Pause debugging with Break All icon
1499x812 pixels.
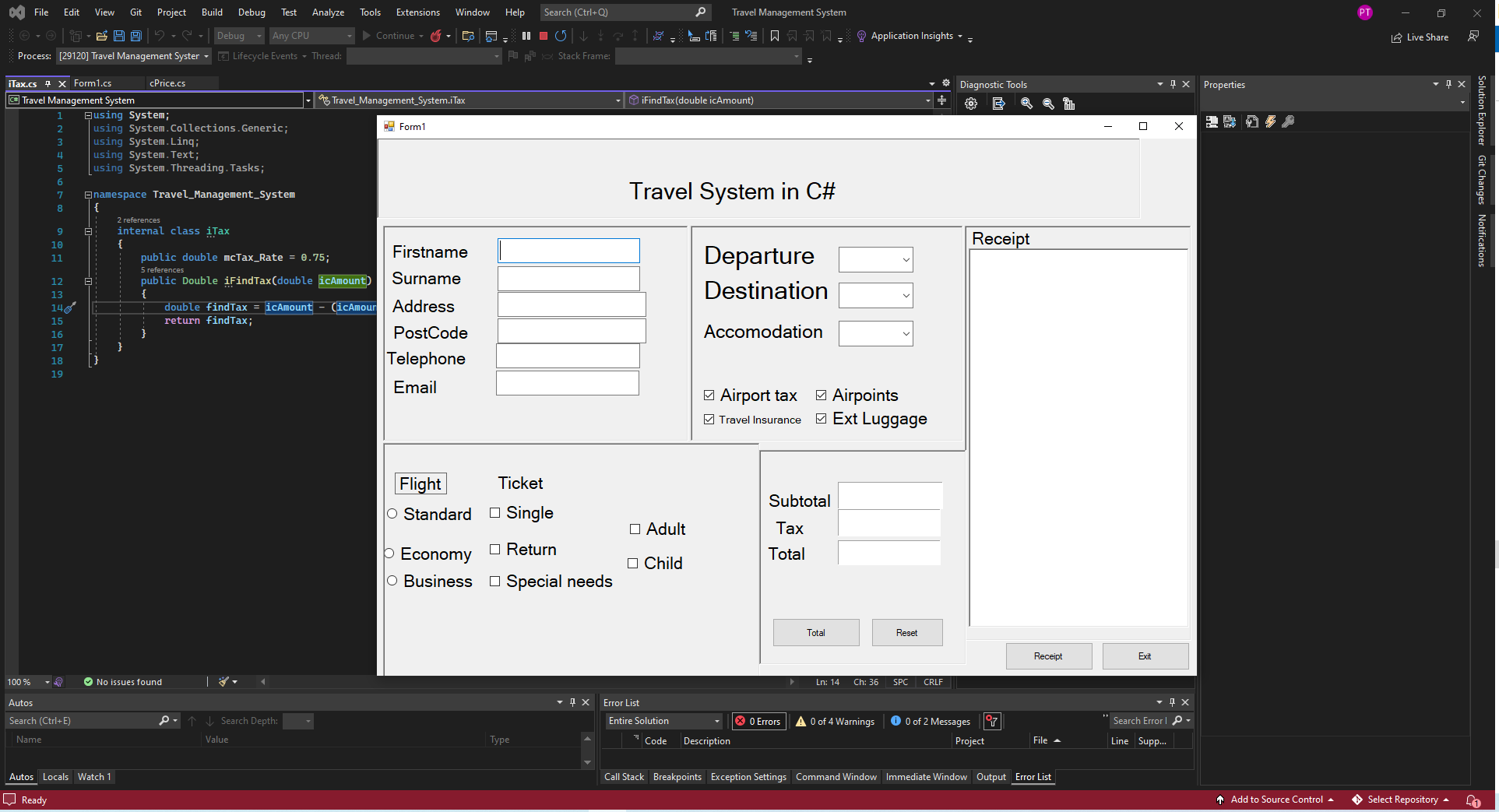[x=526, y=36]
